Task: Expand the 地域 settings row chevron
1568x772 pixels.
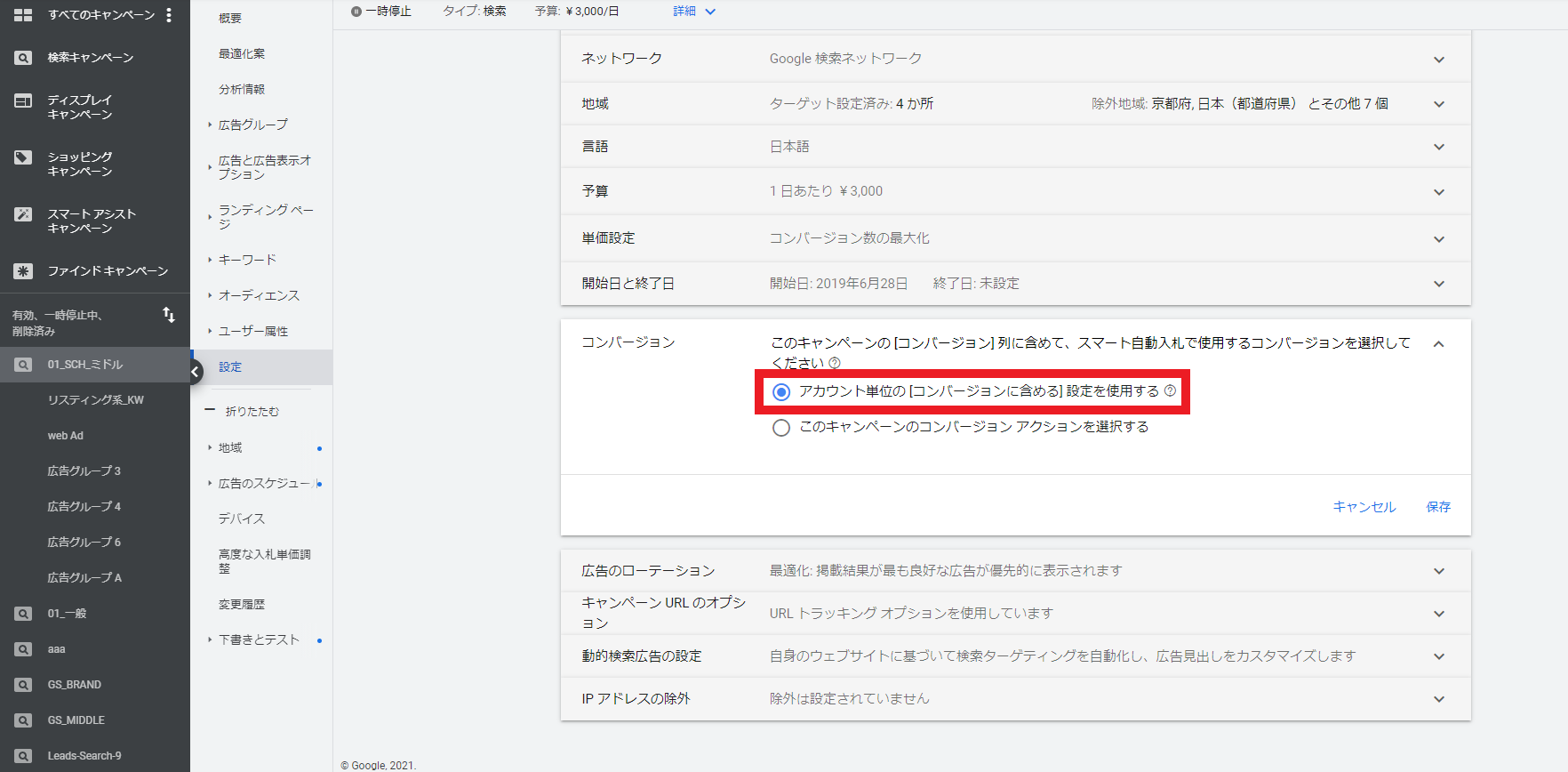Action: click(x=1439, y=104)
